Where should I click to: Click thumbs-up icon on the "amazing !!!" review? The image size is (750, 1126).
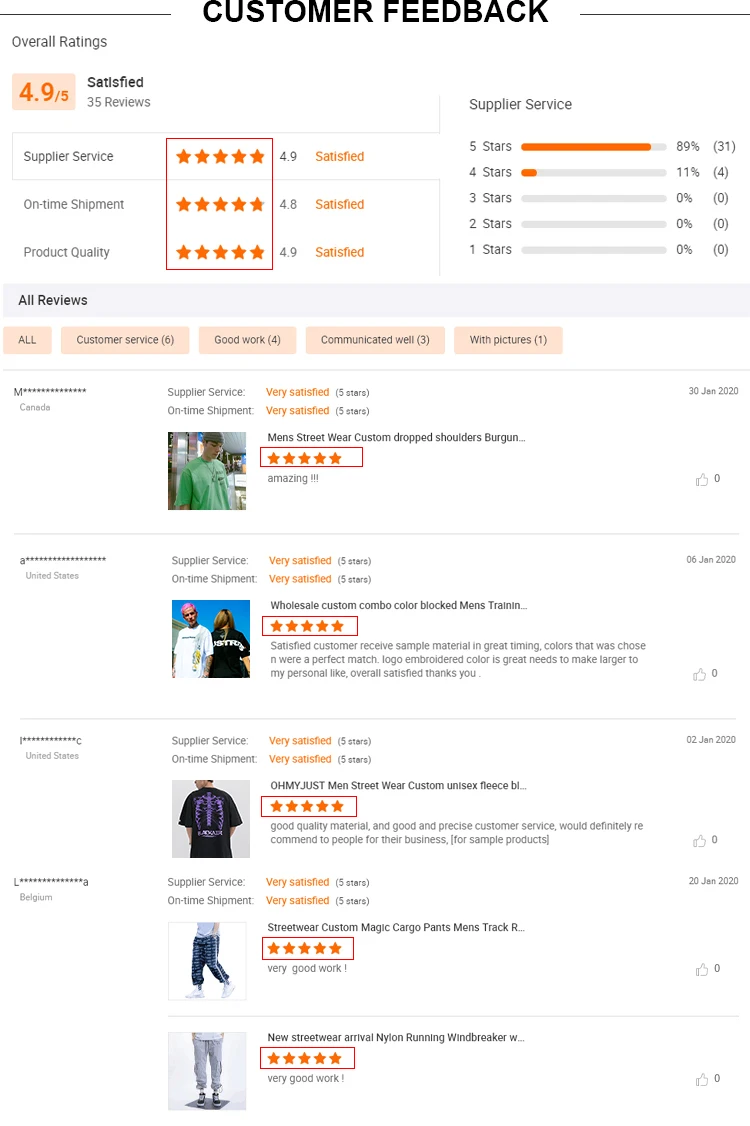tap(702, 480)
